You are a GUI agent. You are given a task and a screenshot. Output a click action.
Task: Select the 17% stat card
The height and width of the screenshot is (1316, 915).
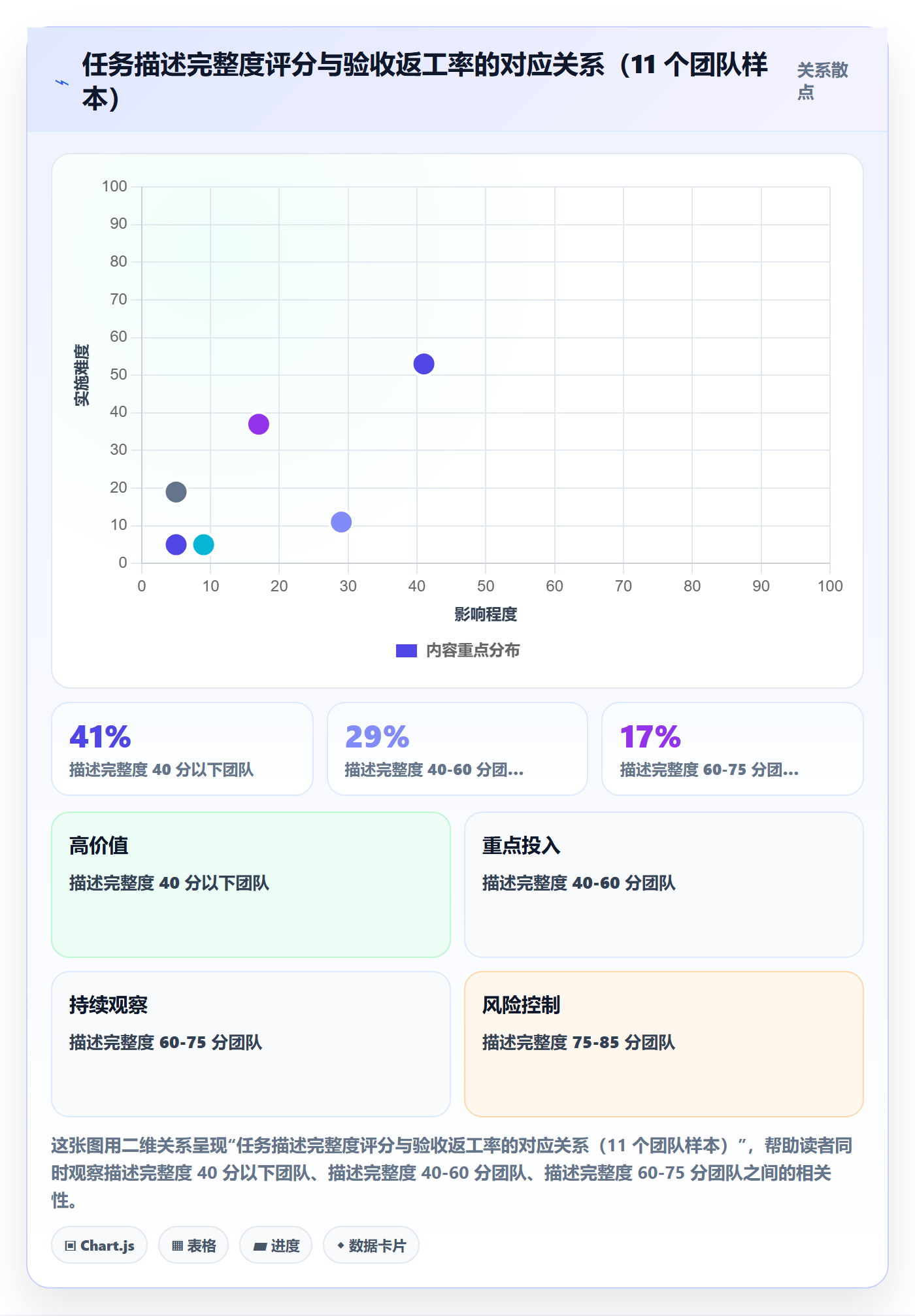[733, 749]
